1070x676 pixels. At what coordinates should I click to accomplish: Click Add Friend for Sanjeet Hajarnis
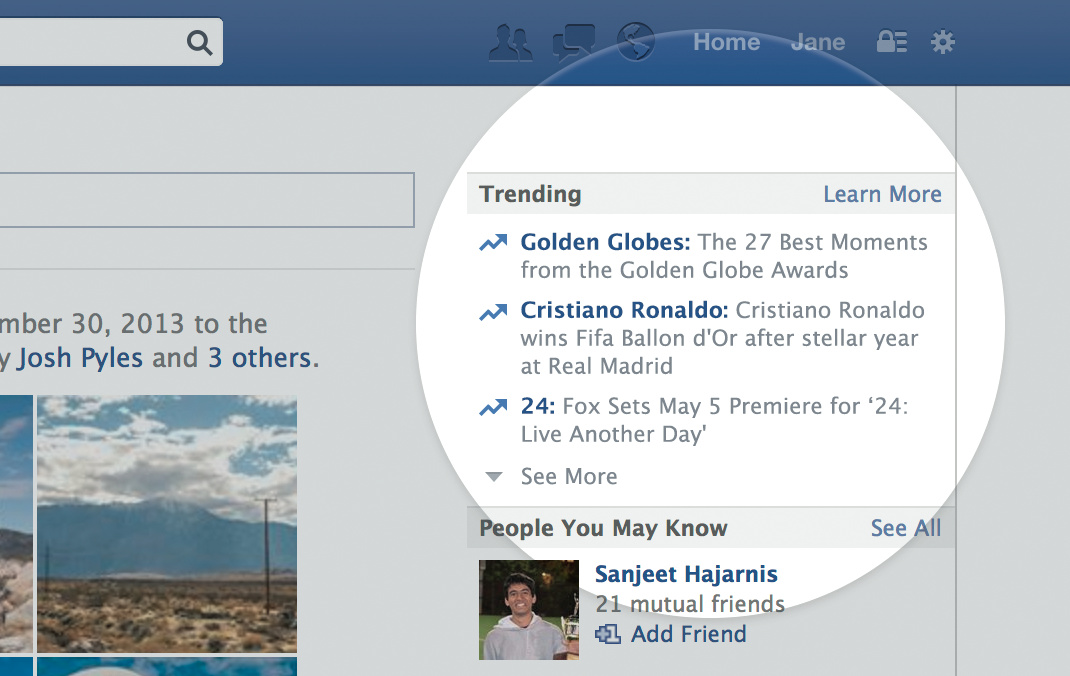click(x=687, y=634)
